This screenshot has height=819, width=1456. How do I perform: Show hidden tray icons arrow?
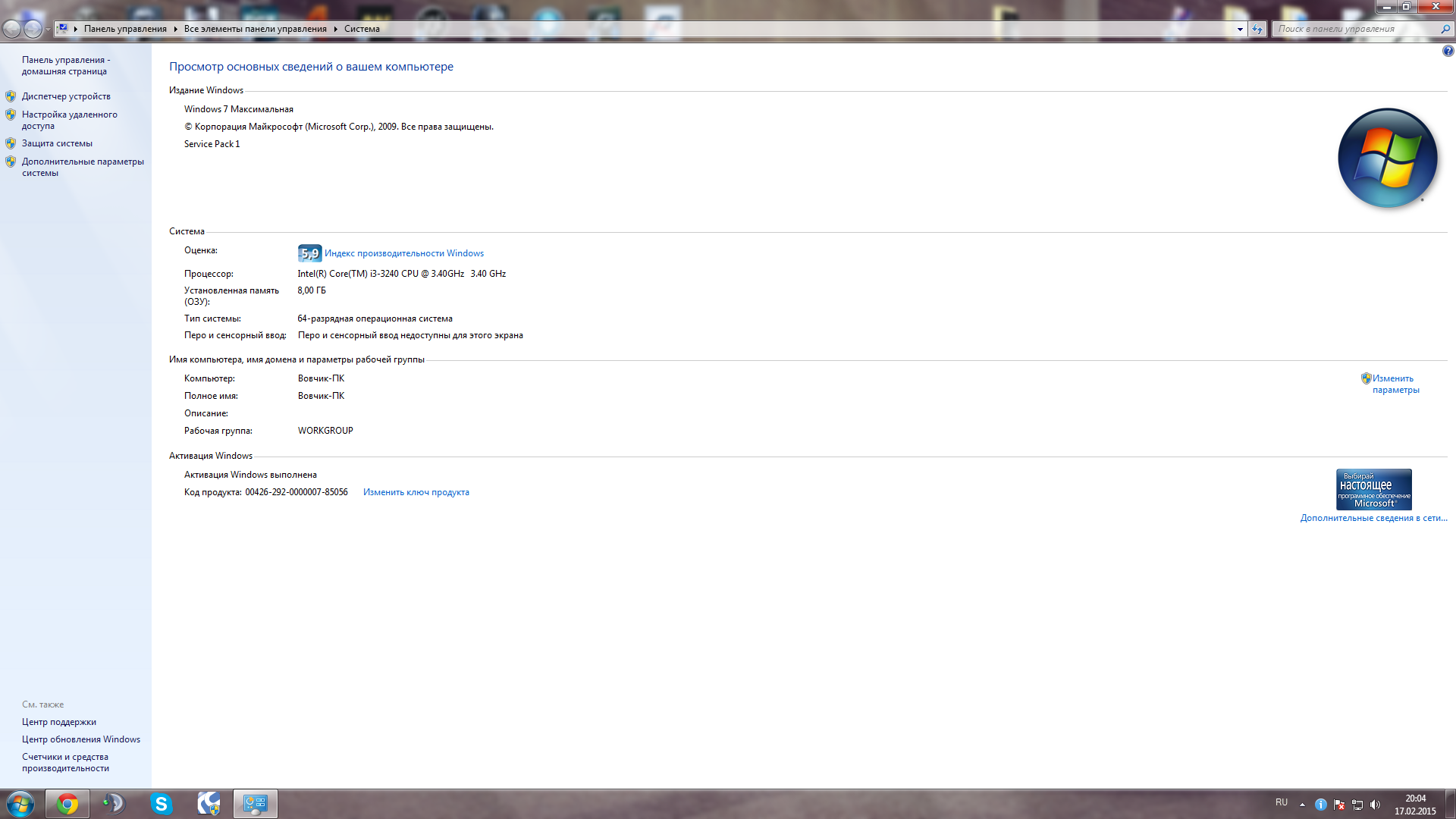pyautogui.click(x=1302, y=805)
